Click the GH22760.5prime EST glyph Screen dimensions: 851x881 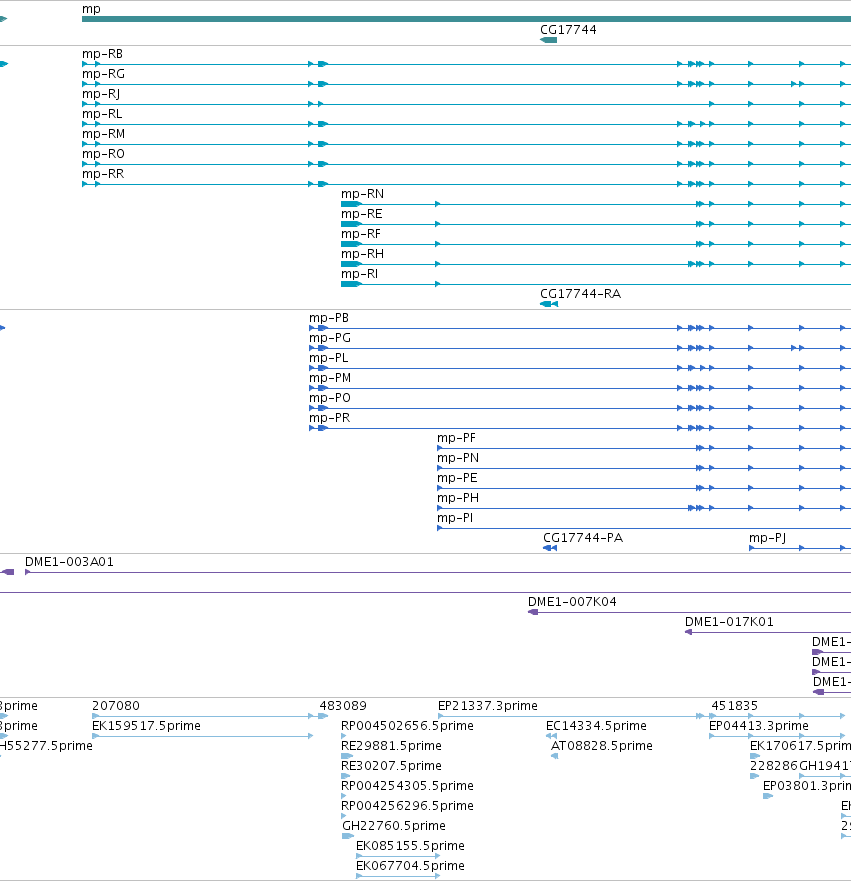point(348,836)
